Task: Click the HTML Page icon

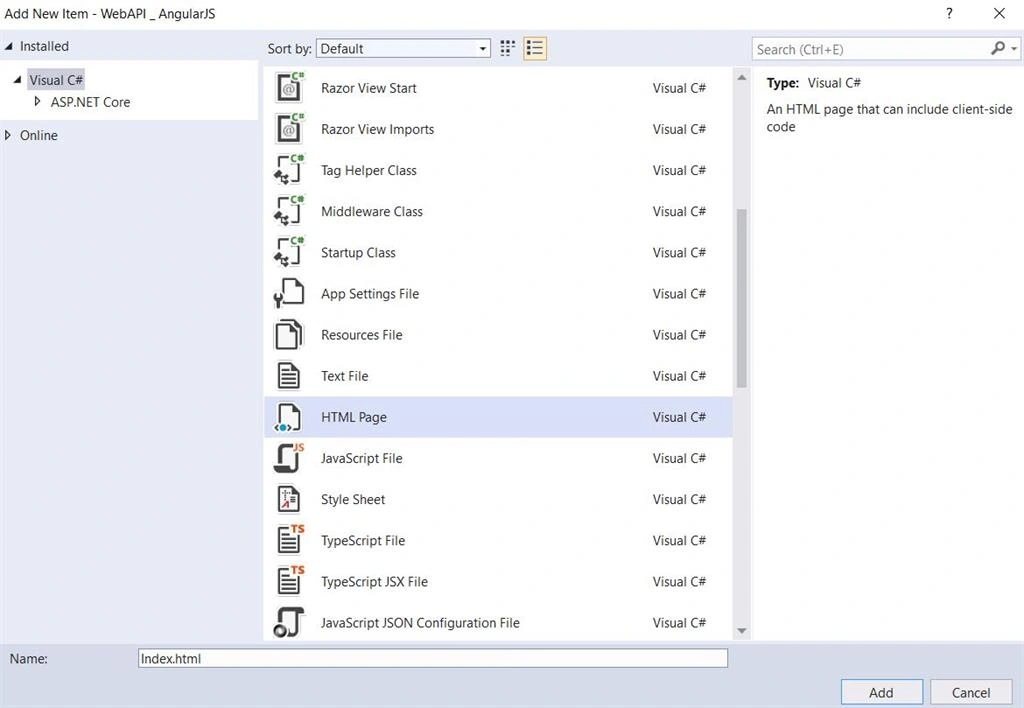Action: pyautogui.click(x=289, y=417)
